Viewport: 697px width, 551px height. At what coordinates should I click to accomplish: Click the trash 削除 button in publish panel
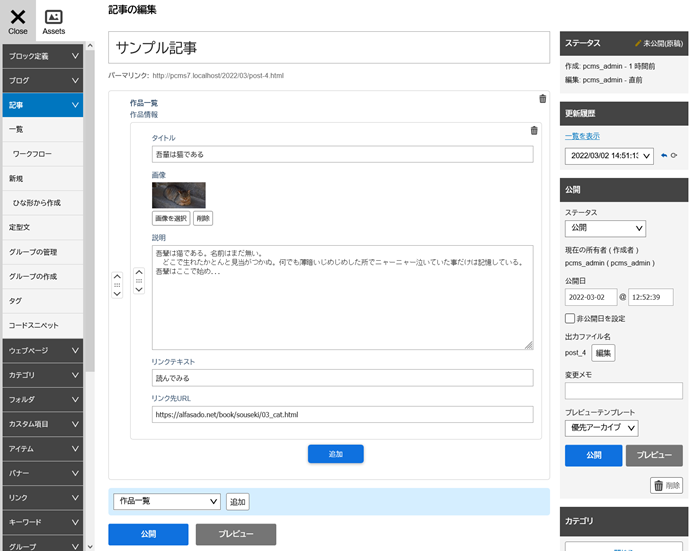coord(666,485)
